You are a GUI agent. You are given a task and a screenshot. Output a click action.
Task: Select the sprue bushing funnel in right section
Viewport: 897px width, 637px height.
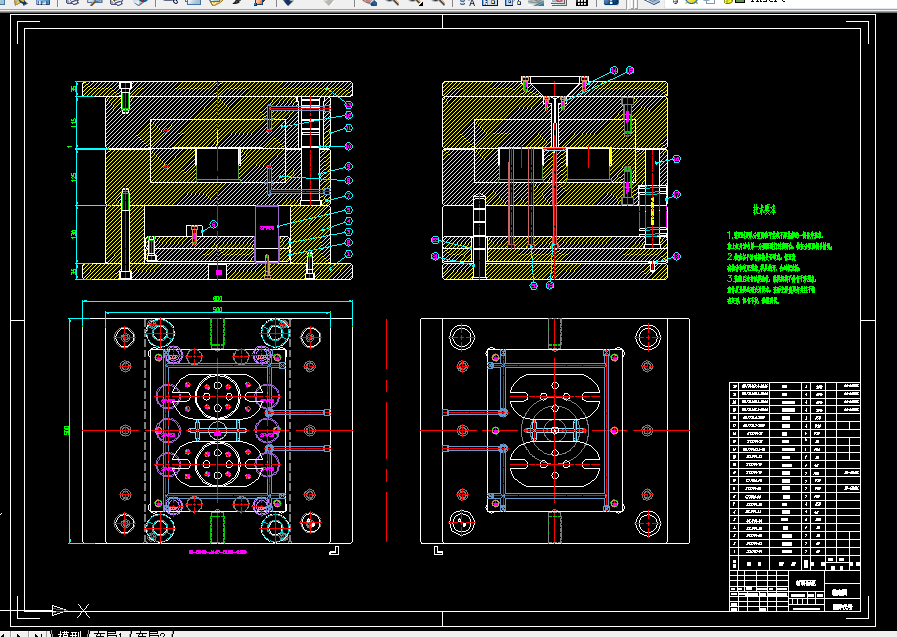click(x=555, y=86)
